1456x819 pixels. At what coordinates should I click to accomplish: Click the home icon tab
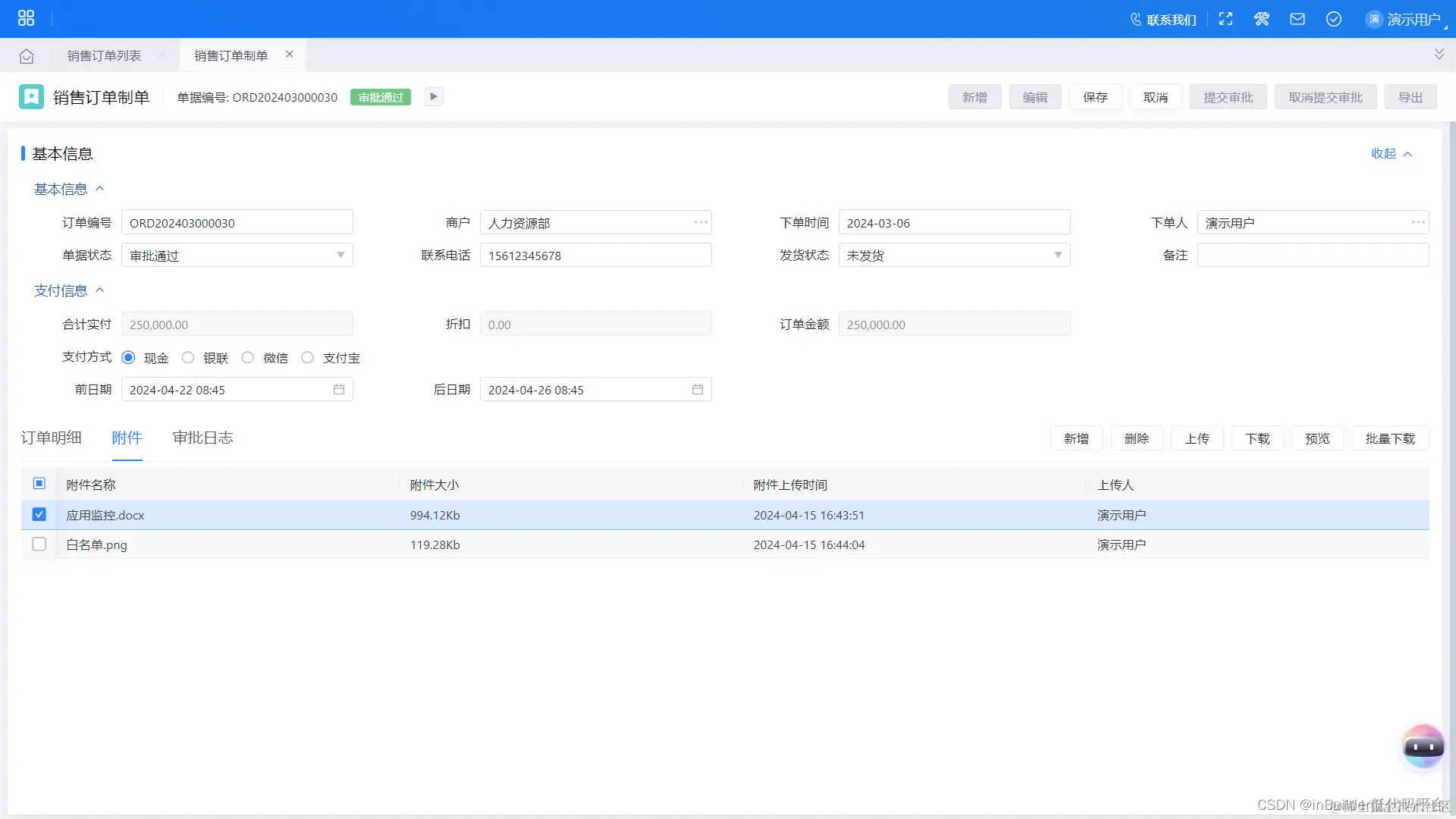click(x=27, y=56)
